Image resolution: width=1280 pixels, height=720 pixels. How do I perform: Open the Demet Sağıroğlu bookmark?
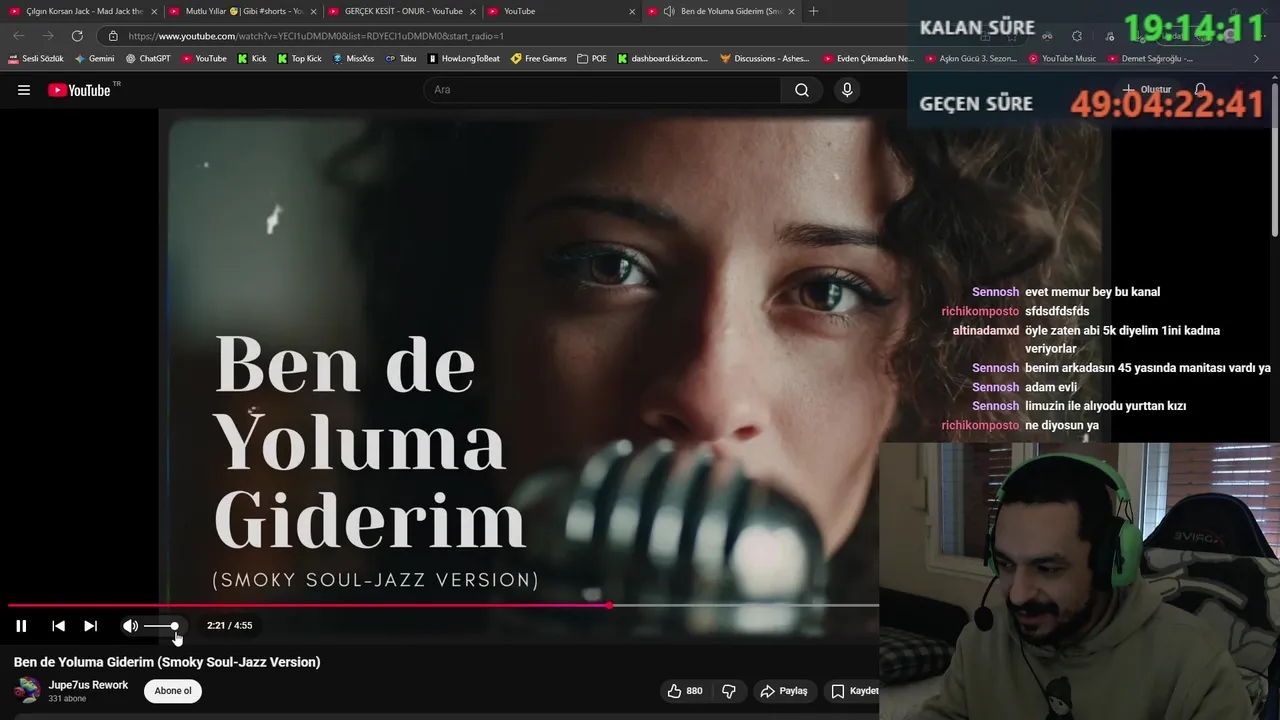(1150, 59)
